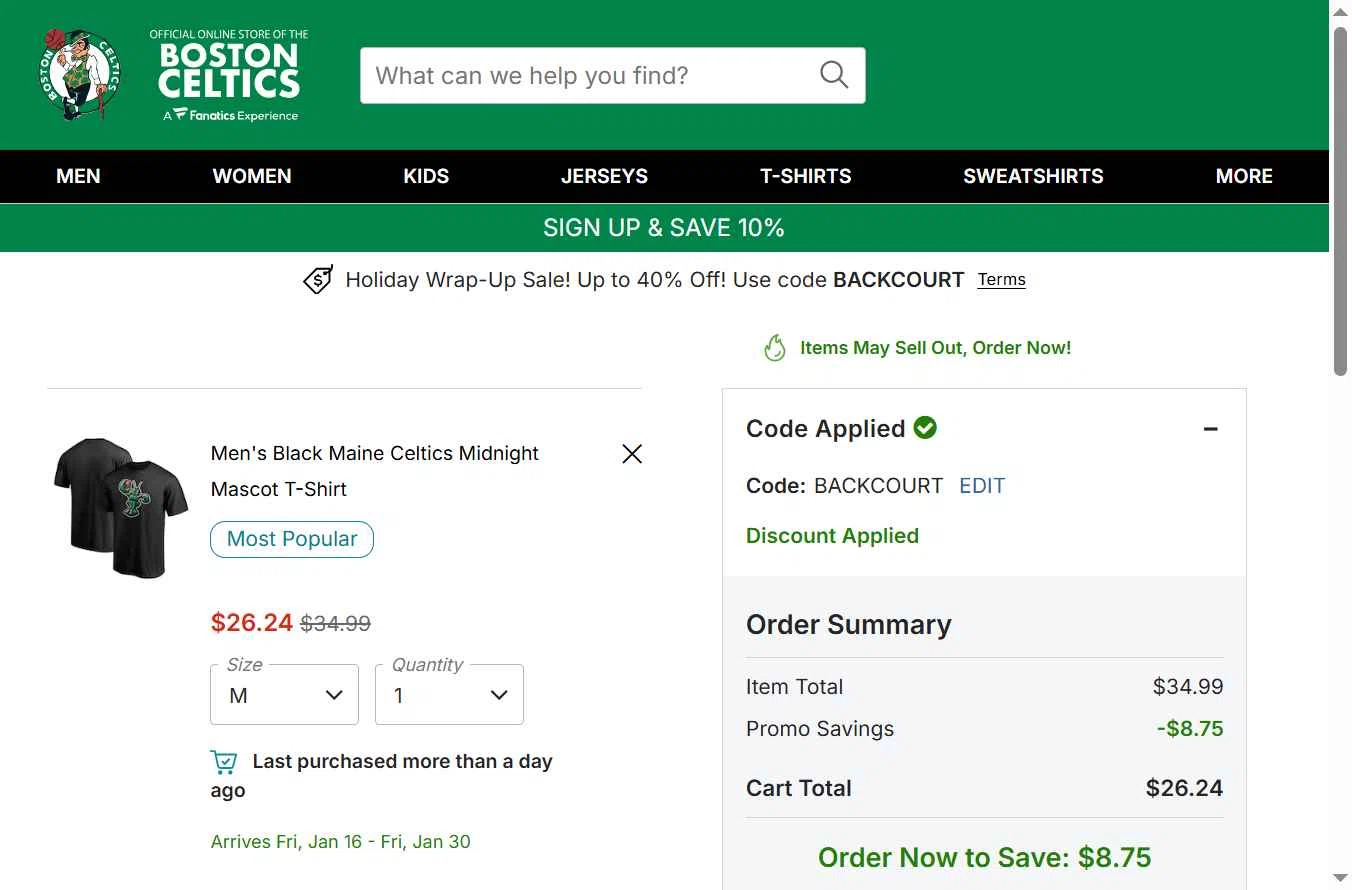Screen dimensions: 1352x890
Task: Click 'Order Now to Save: $8.75'
Action: click(x=984, y=858)
